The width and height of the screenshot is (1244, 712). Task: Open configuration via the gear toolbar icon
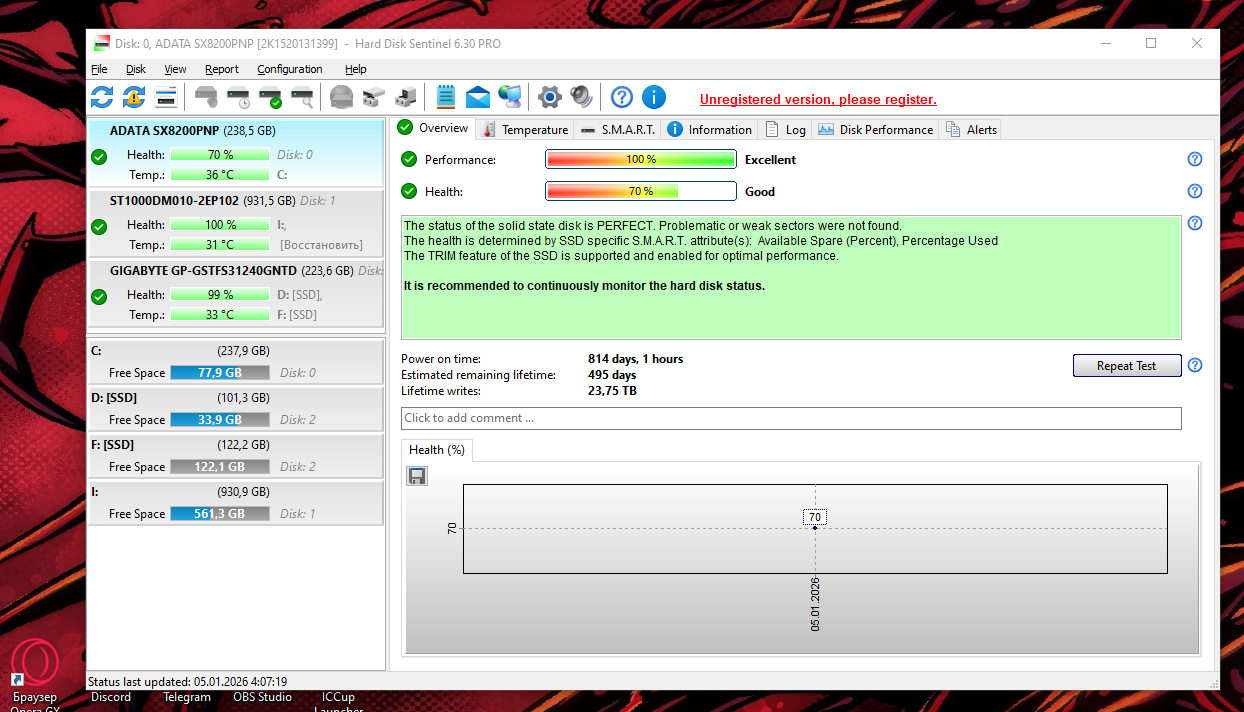pos(550,97)
